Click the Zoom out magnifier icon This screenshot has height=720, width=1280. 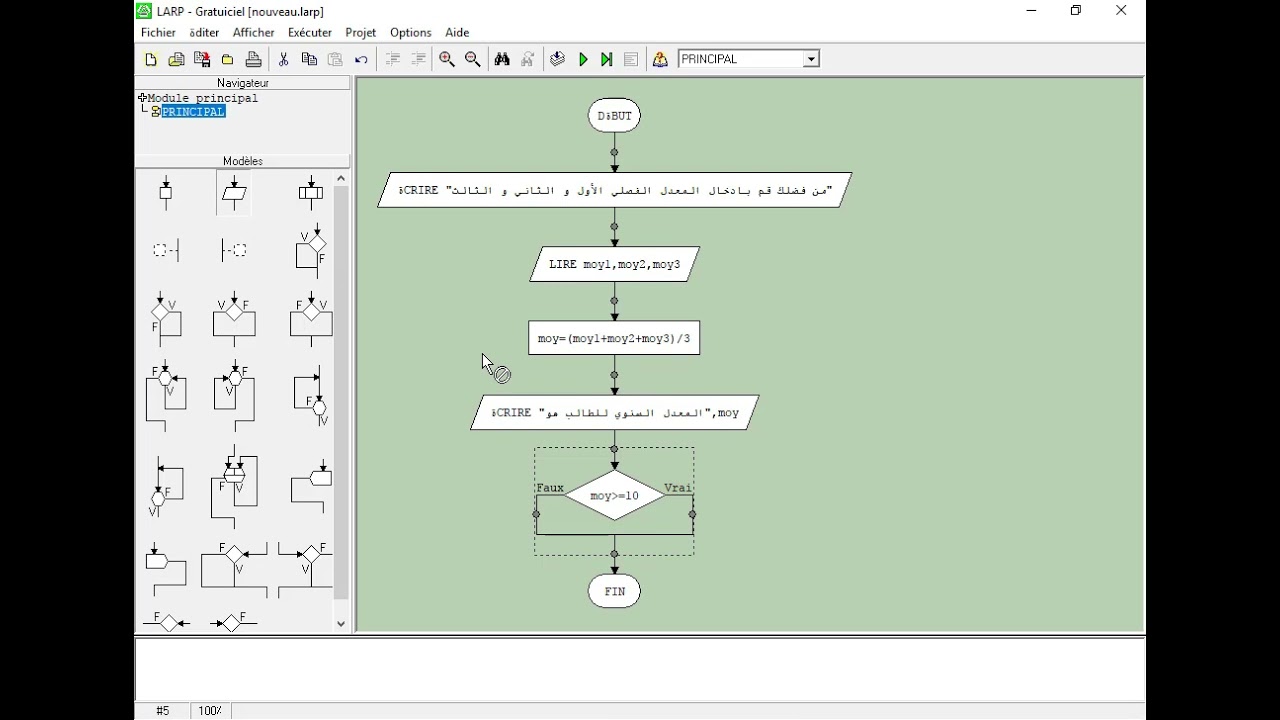point(473,59)
